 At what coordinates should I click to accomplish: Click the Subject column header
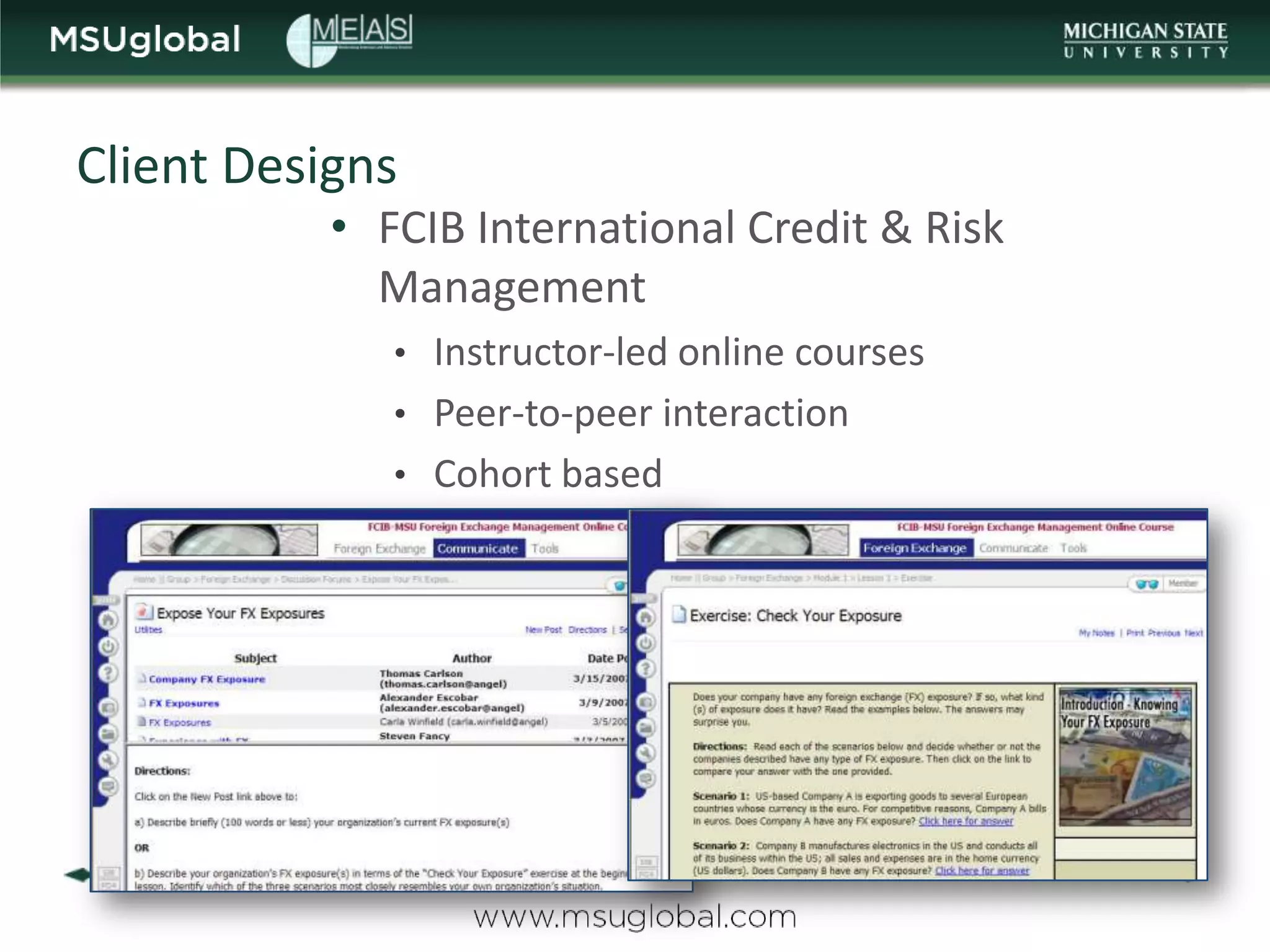[255, 658]
